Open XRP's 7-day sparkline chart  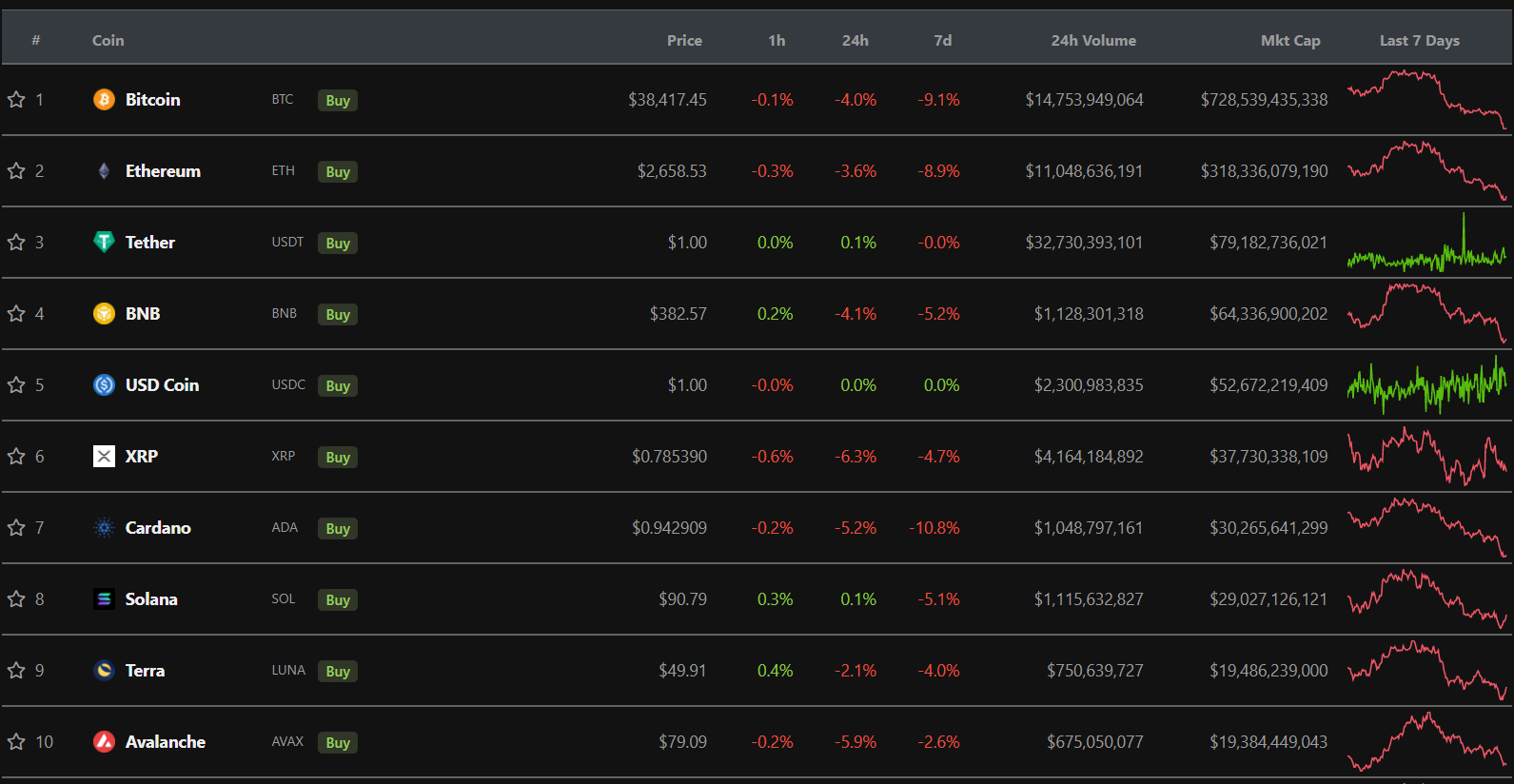tap(1426, 457)
